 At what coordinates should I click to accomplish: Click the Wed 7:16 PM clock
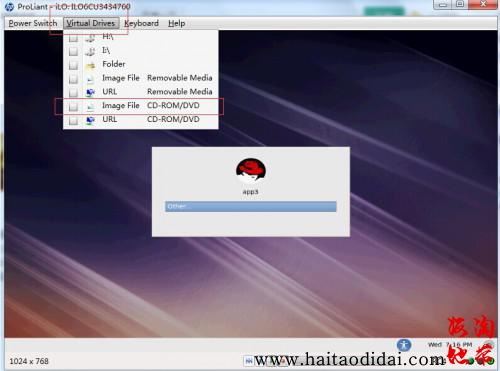(450, 344)
